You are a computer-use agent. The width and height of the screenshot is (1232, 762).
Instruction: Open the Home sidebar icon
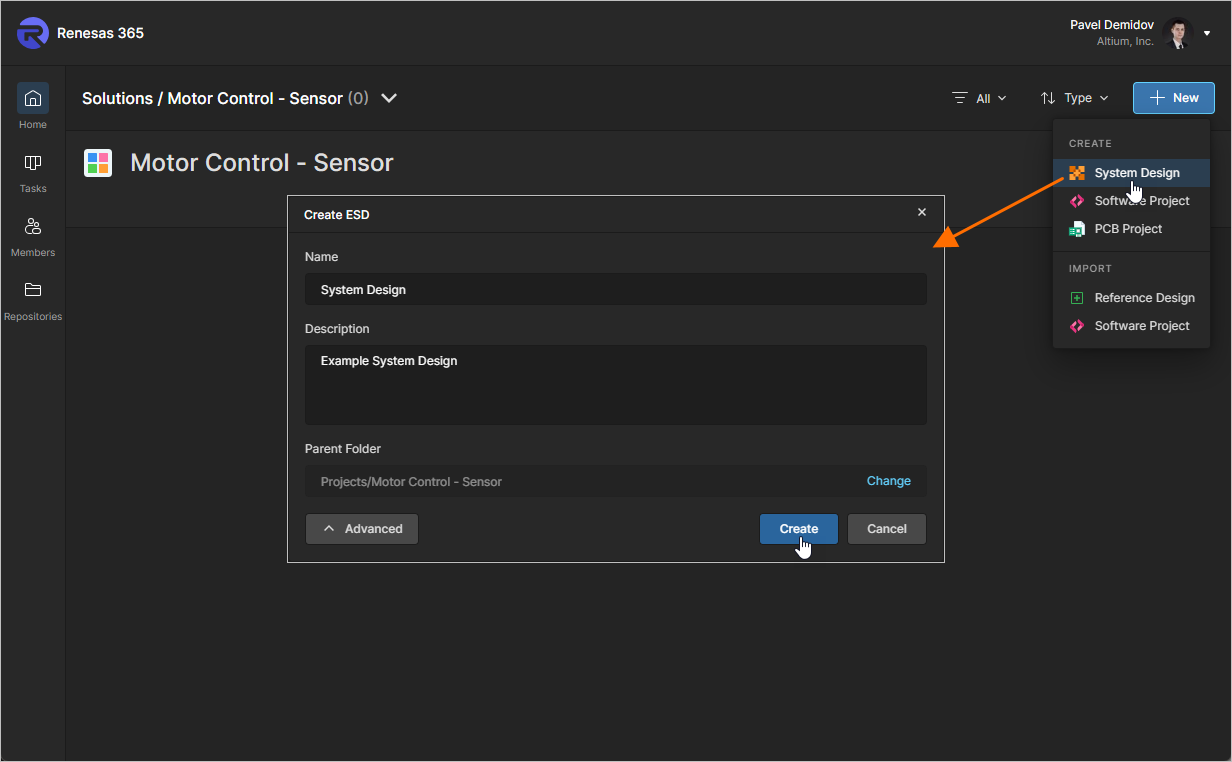[33, 99]
